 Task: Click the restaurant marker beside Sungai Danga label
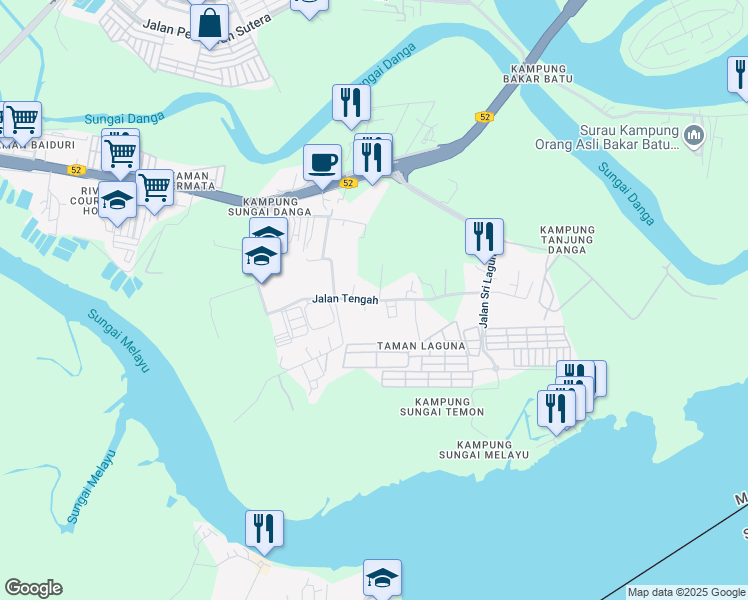pyautogui.click(x=352, y=105)
